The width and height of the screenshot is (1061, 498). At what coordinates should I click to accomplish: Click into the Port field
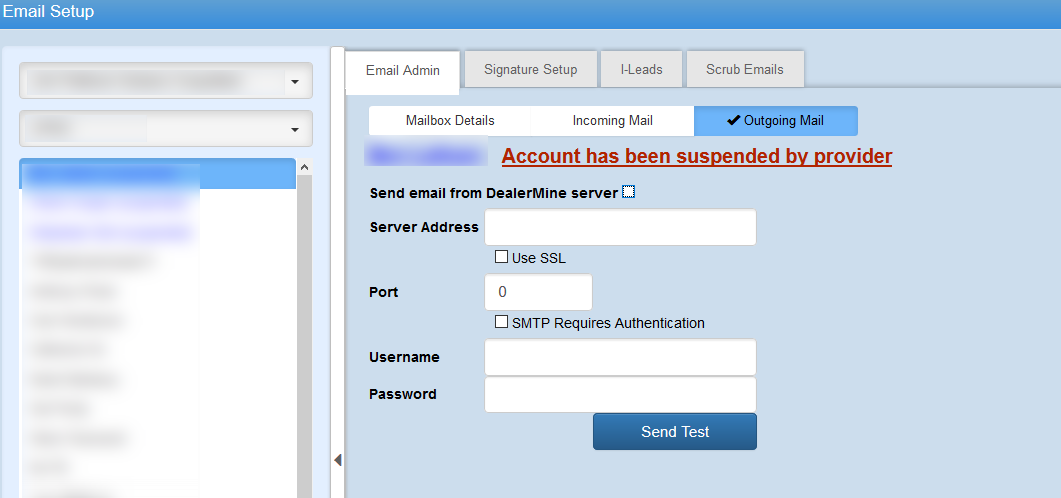(538, 292)
